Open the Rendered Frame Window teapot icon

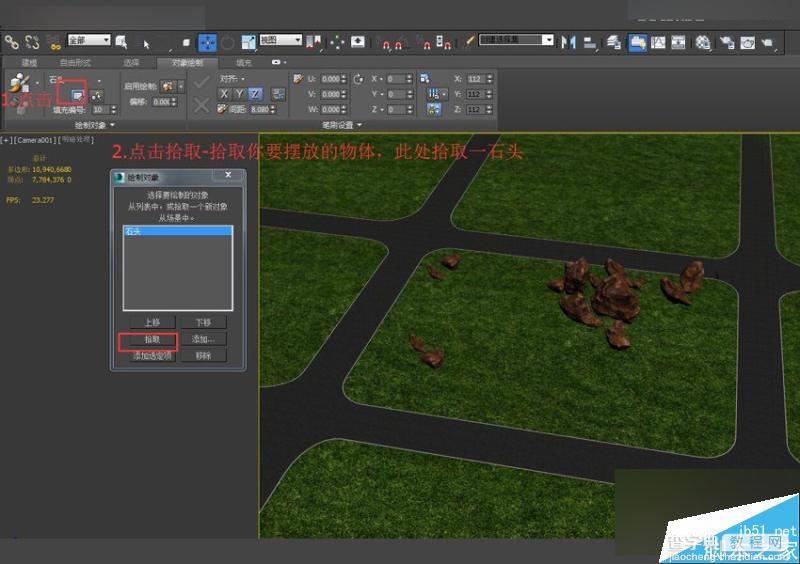[x=747, y=42]
